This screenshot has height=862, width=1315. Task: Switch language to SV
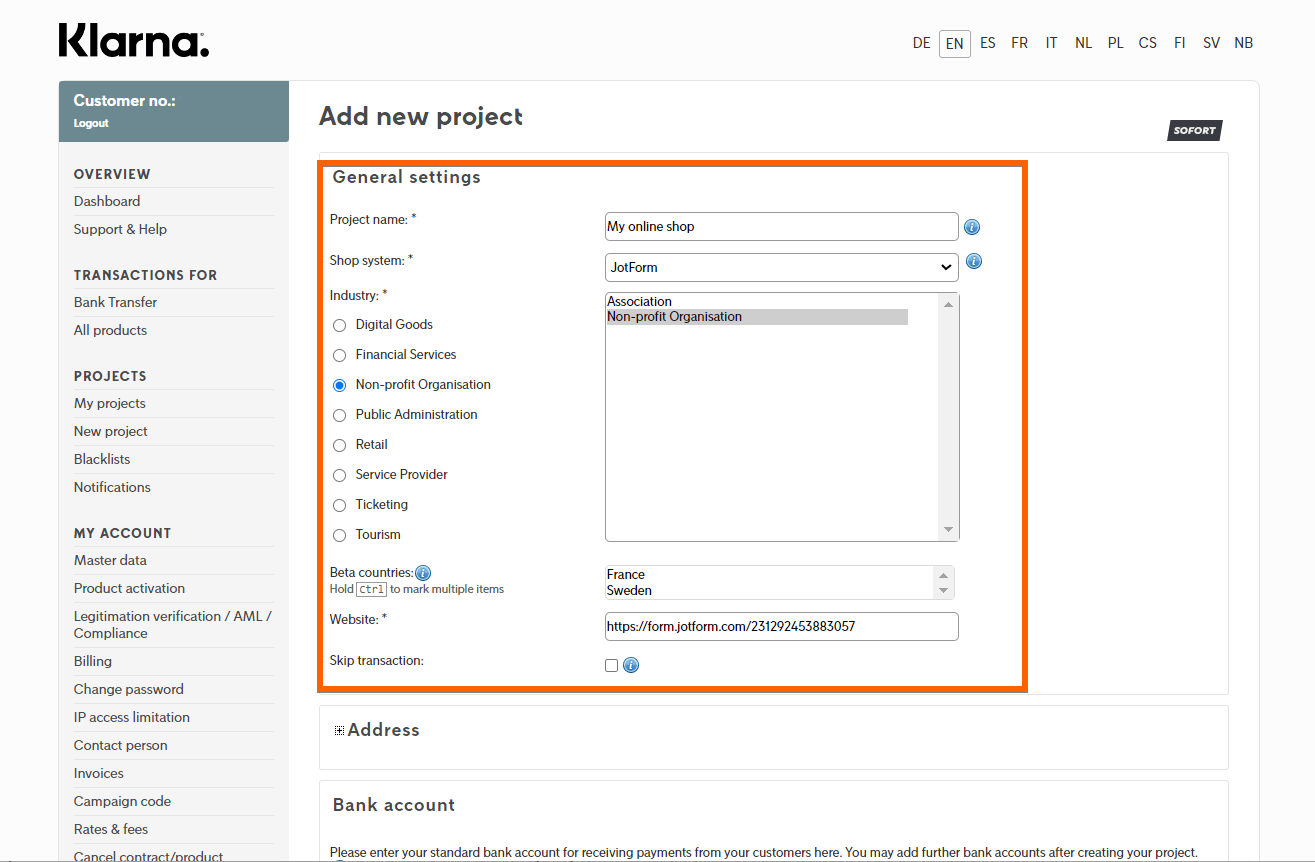coord(1211,43)
